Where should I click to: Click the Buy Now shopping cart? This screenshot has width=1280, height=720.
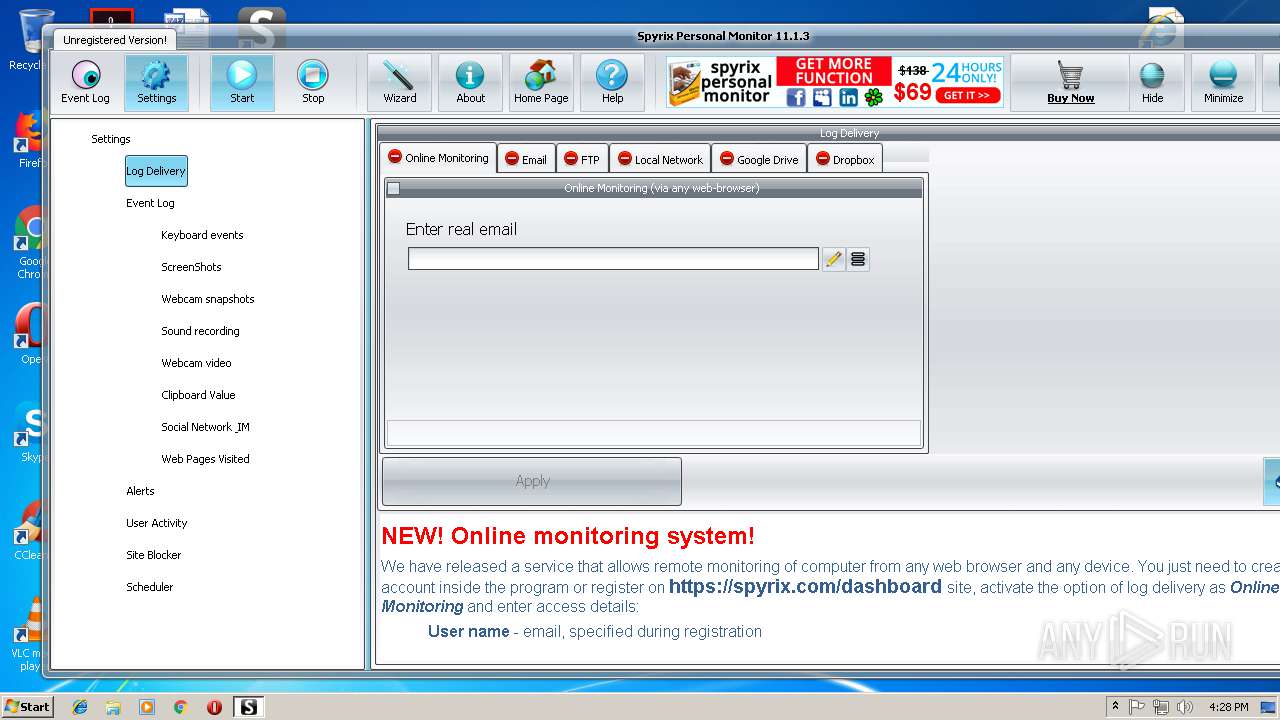click(x=1070, y=82)
